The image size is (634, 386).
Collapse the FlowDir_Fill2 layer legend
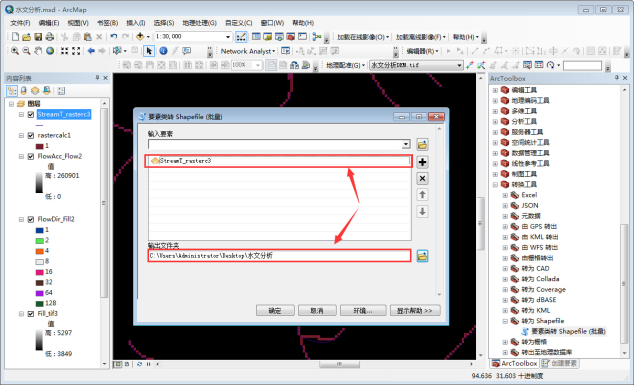[x=21, y=219]
